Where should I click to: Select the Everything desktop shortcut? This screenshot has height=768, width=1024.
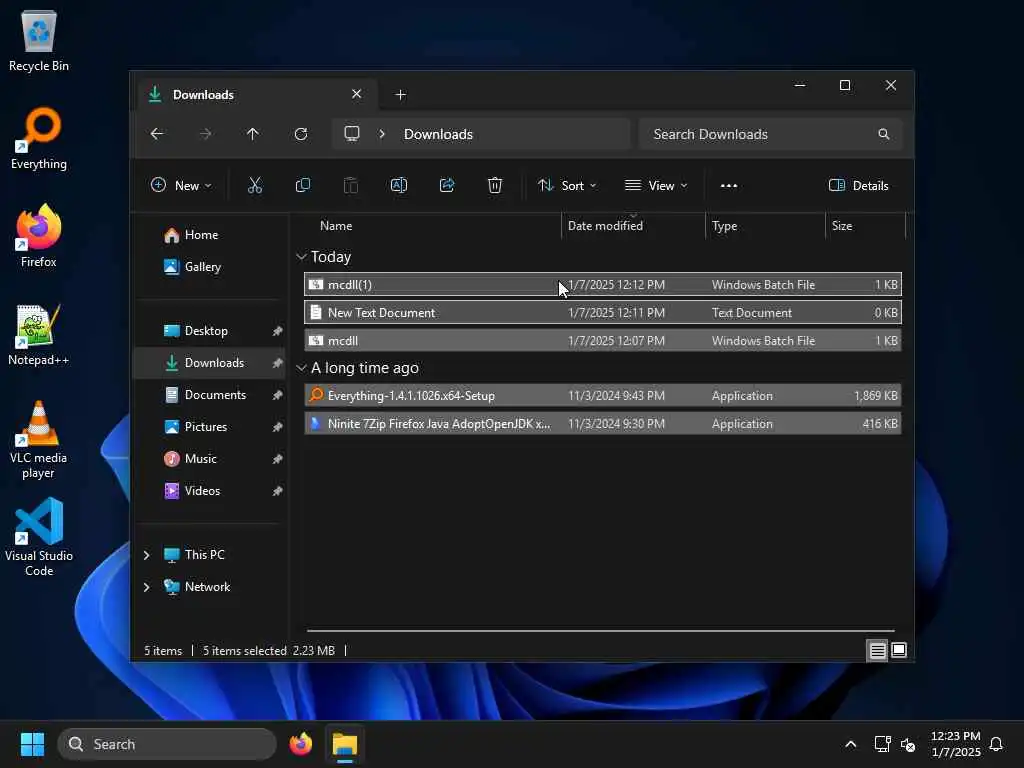(x=39, y=139)
